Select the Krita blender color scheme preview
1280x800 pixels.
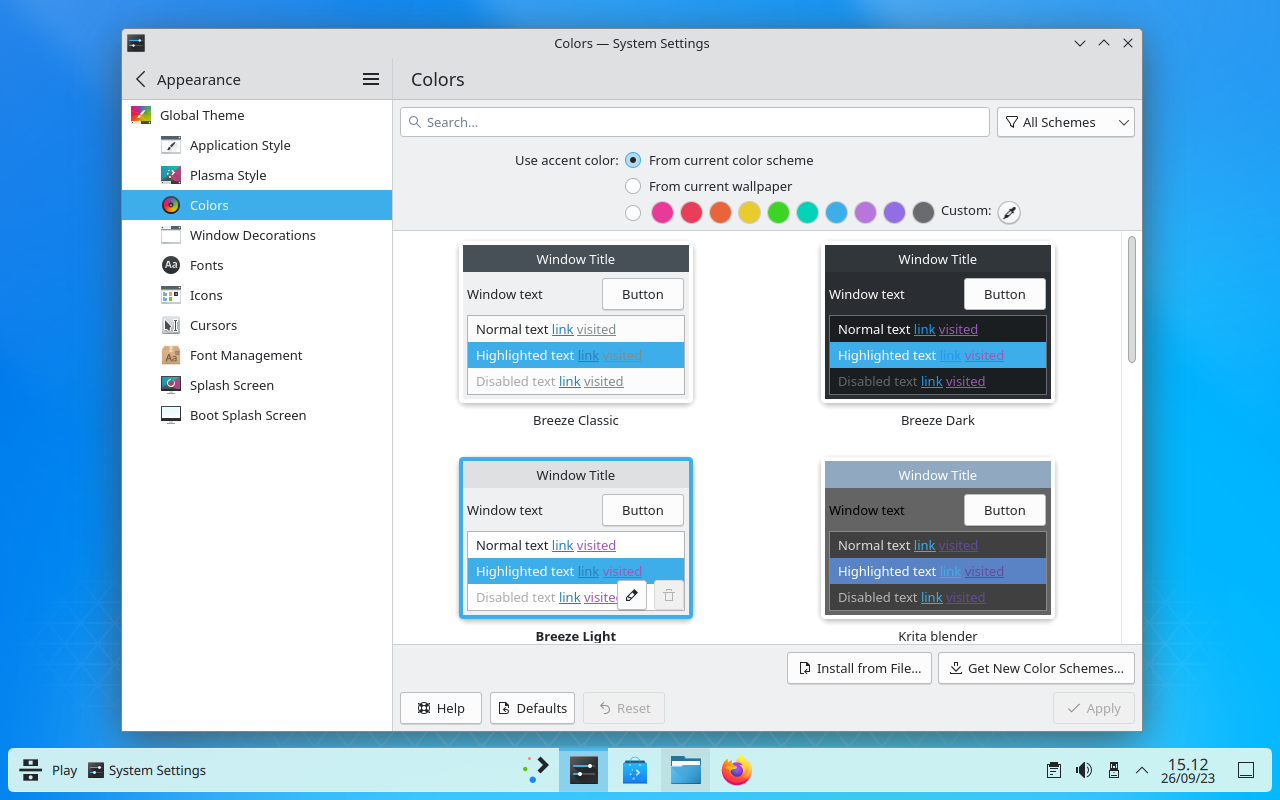[938, 539]
